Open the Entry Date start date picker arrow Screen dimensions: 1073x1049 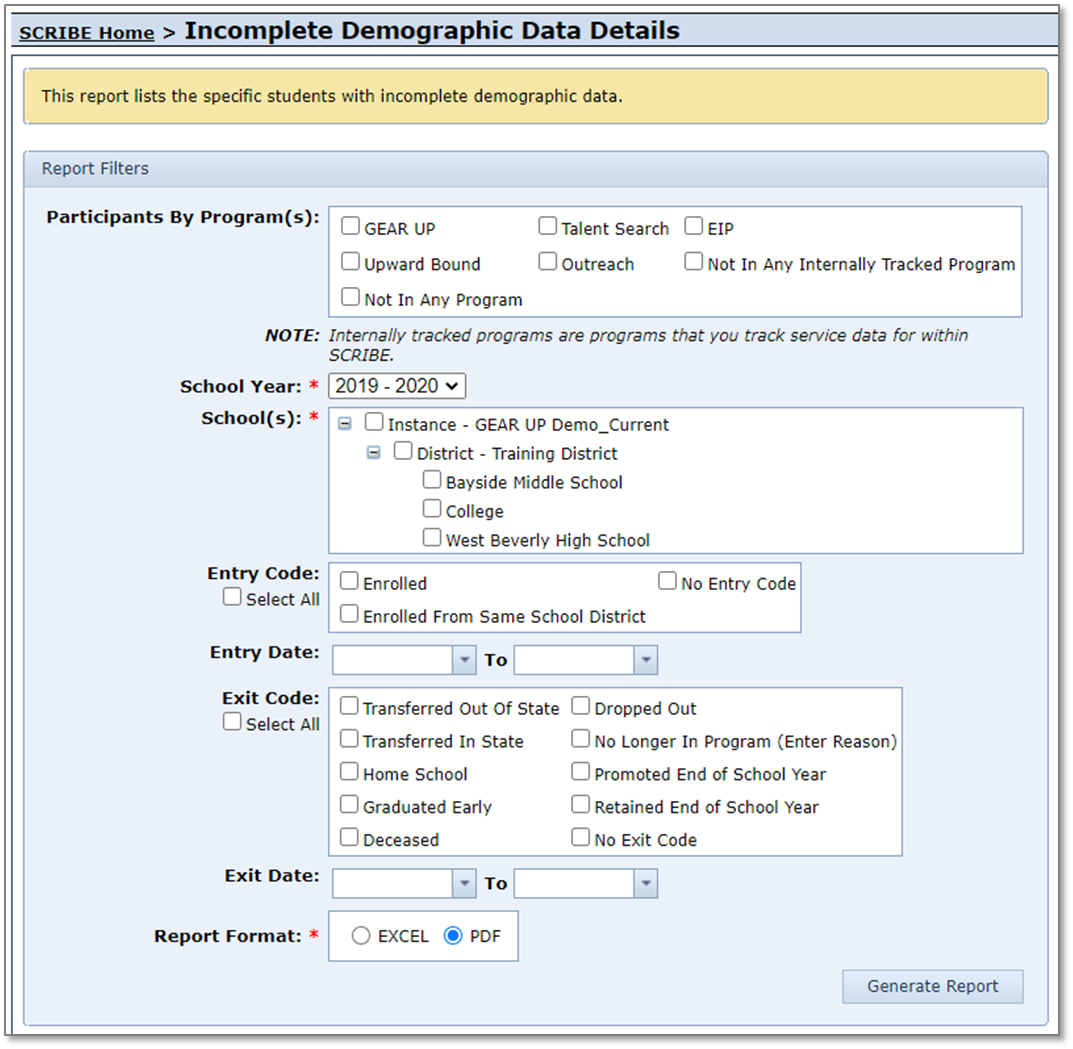(465, 660)
